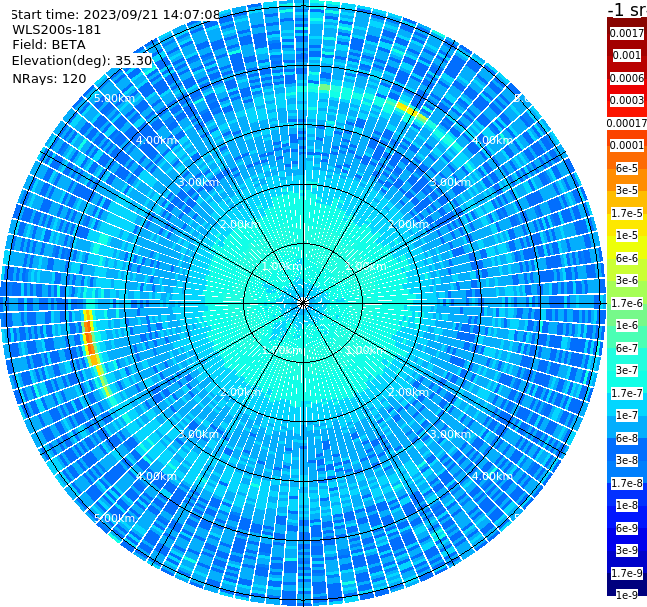Click the 3e-6 colorbar value

click(627, 280)
